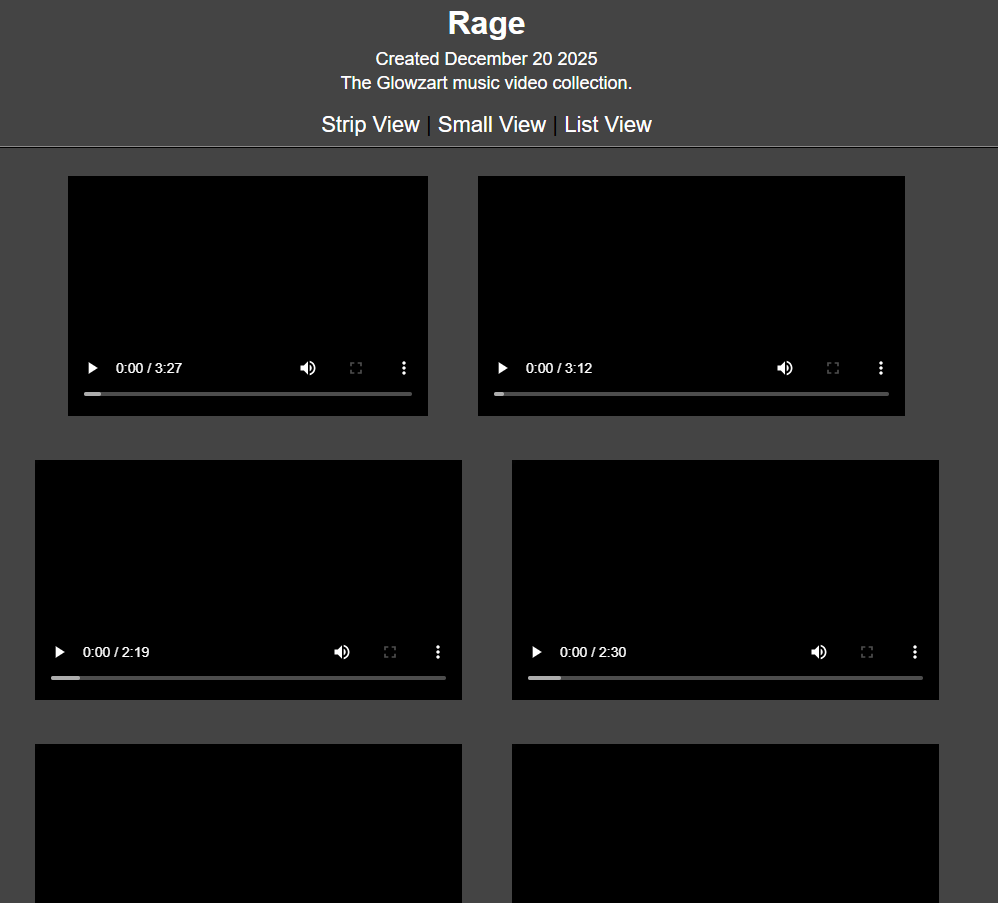Seek within the 2:19 video progress bar

[x=248, y=678]
